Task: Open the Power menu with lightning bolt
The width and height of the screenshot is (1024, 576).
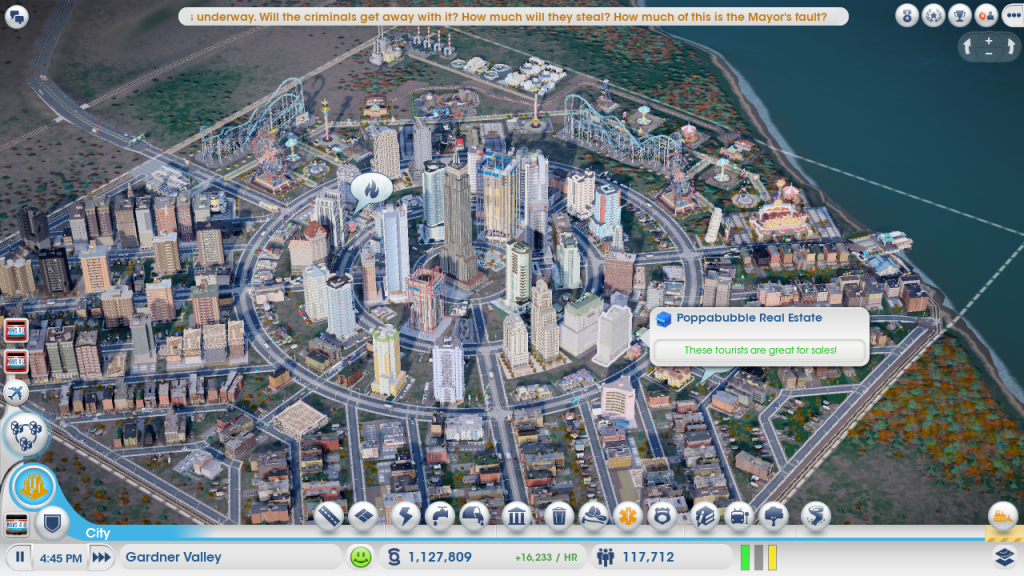Action: [405, 517]
